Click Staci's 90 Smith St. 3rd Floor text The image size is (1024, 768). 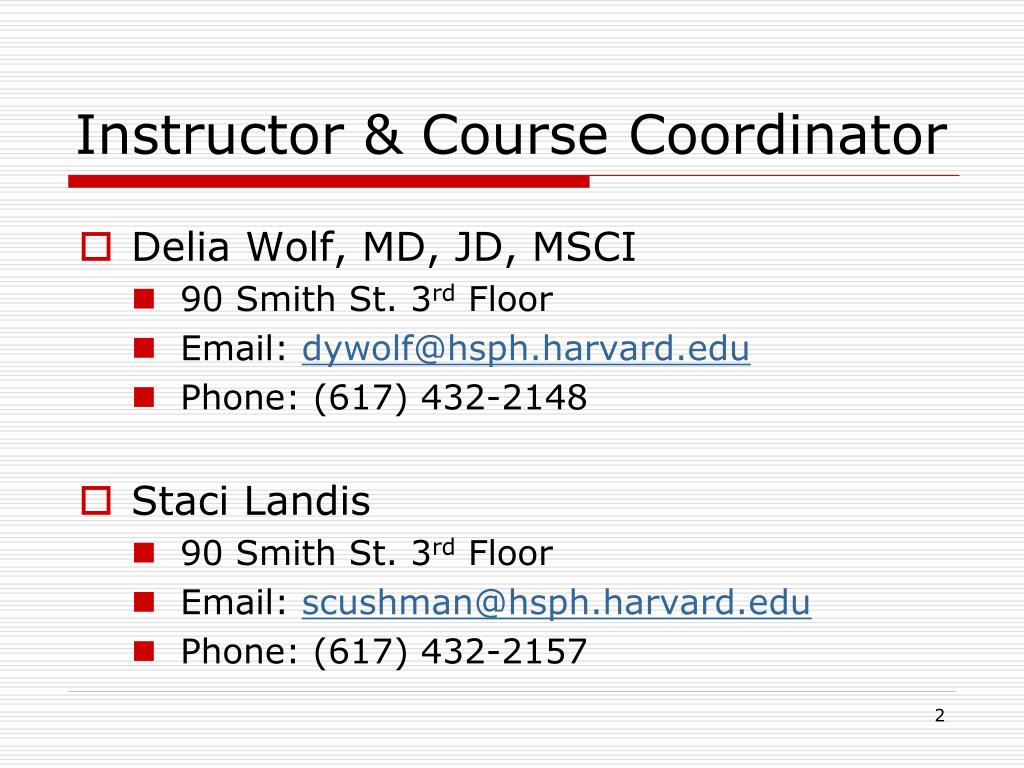point(367,553)
